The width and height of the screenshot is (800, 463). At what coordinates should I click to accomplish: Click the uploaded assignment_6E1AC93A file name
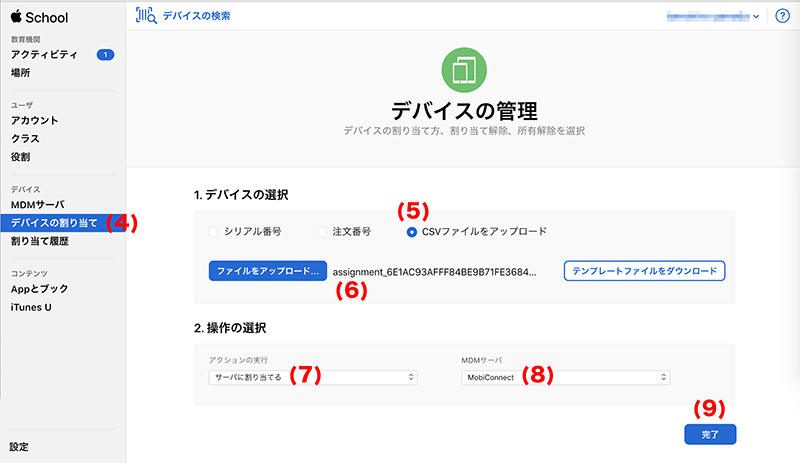[434, 272]
